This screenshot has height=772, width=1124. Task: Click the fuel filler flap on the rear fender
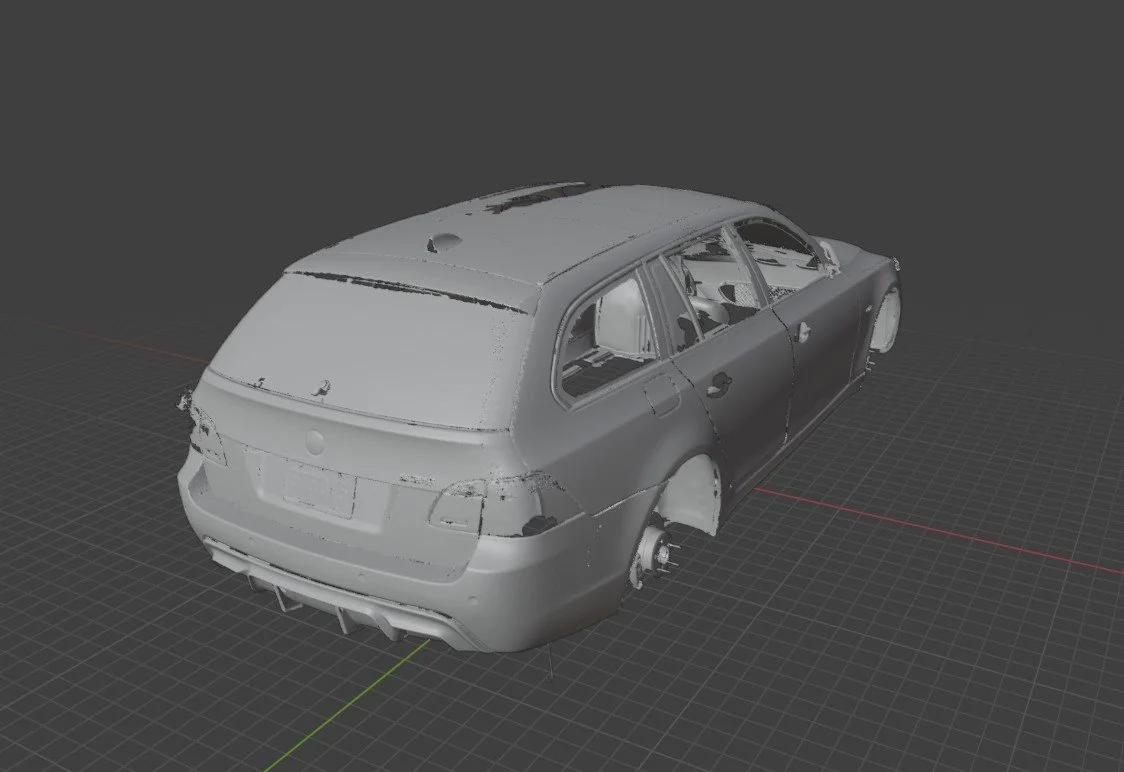point(662,397)
